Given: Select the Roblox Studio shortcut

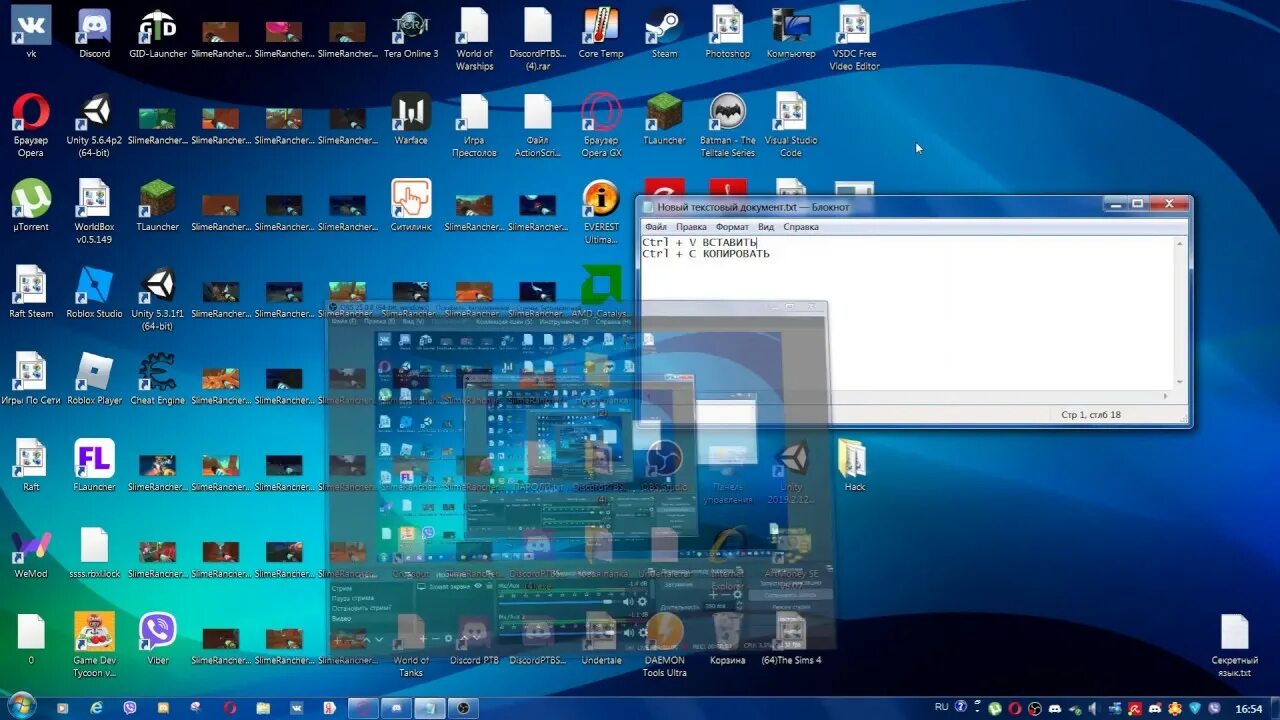Looking at the screenshot, I should [x=94, y=292].
